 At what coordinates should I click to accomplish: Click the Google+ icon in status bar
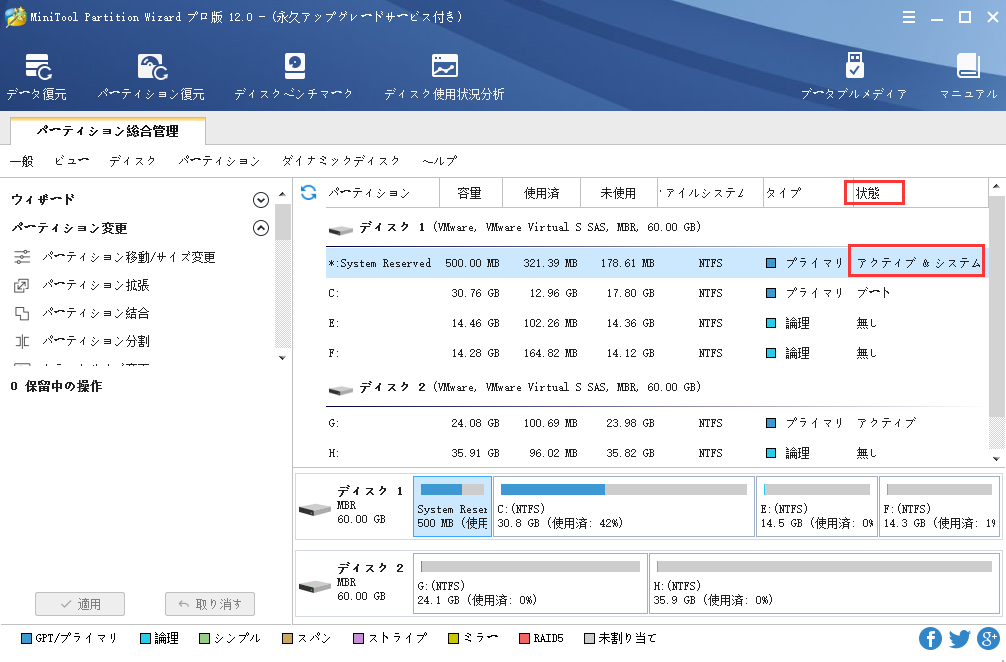tap(986, 637)
